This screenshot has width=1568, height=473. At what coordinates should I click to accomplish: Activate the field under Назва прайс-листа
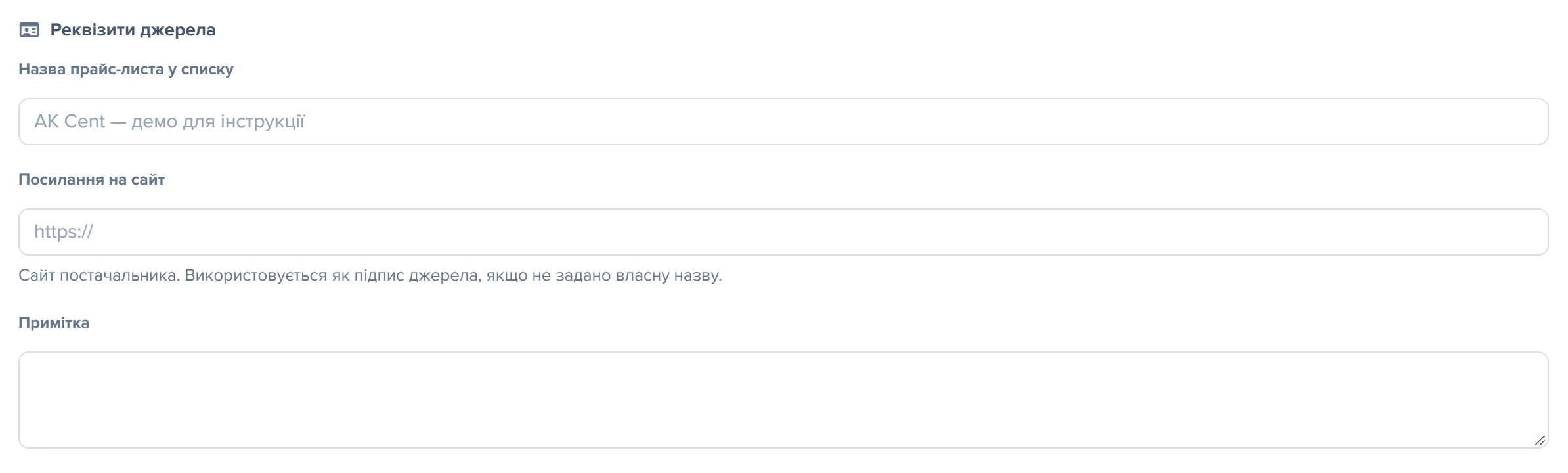783,122
